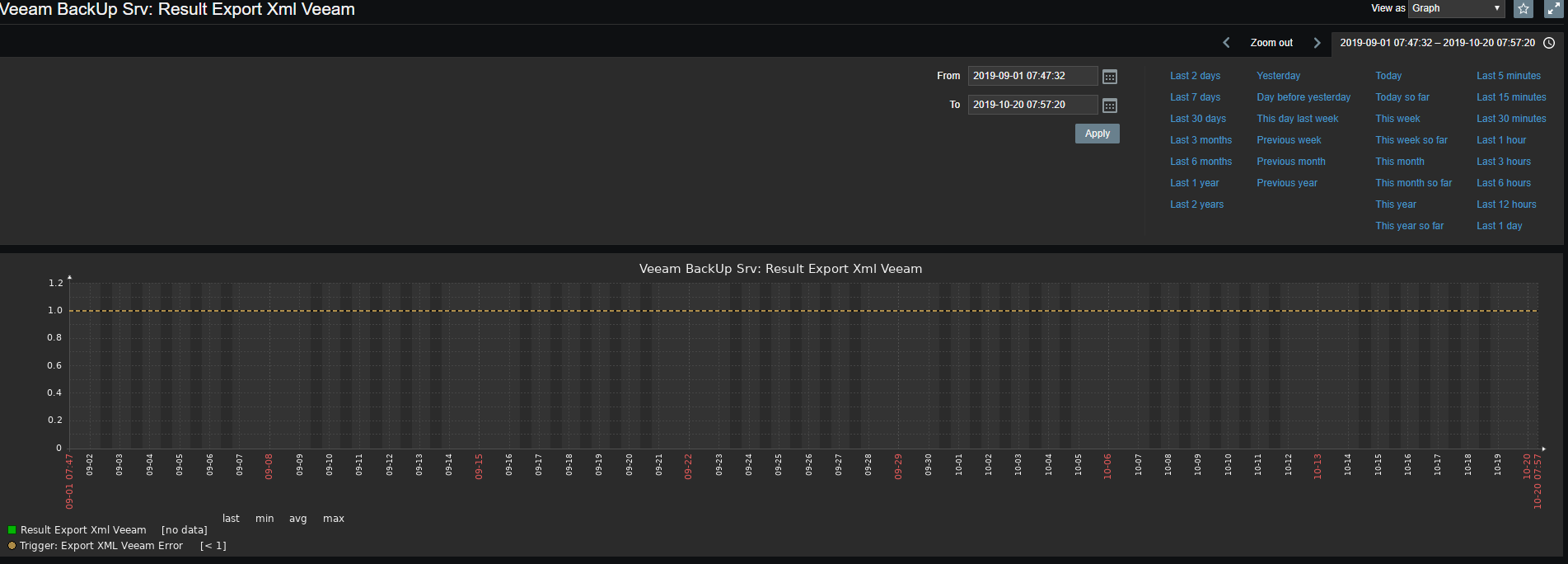Select Last 1 hour range

[x=1501, y=140]
